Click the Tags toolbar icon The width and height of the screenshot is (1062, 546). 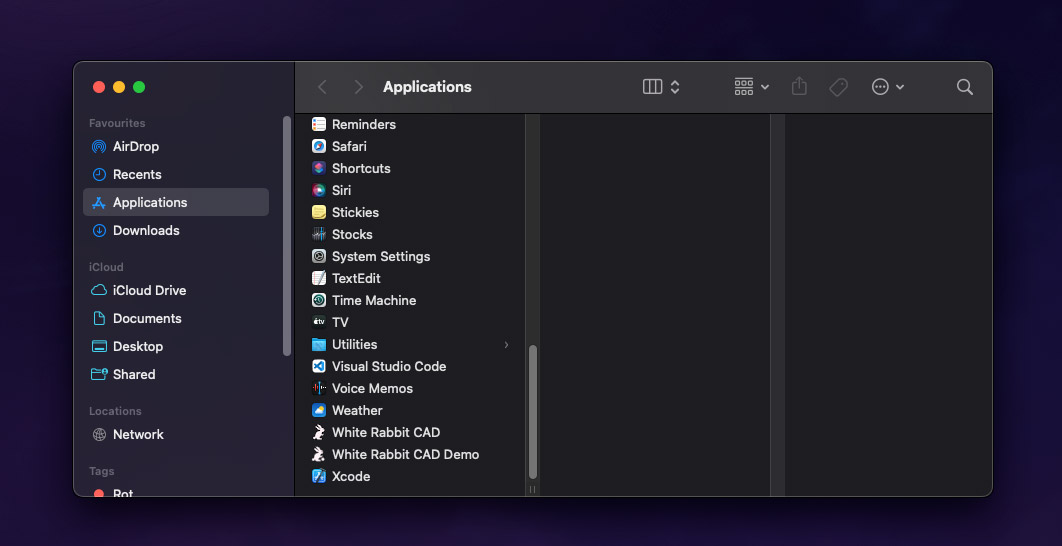838,87
